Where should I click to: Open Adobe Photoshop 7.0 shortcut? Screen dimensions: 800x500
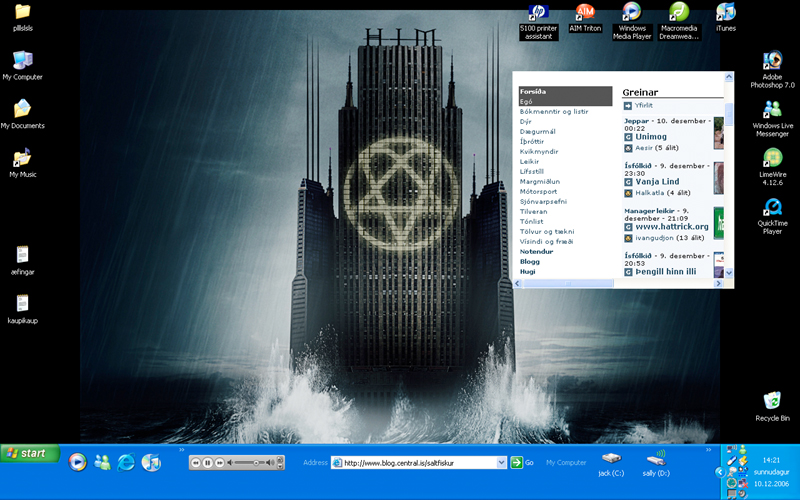click(772, 70)
